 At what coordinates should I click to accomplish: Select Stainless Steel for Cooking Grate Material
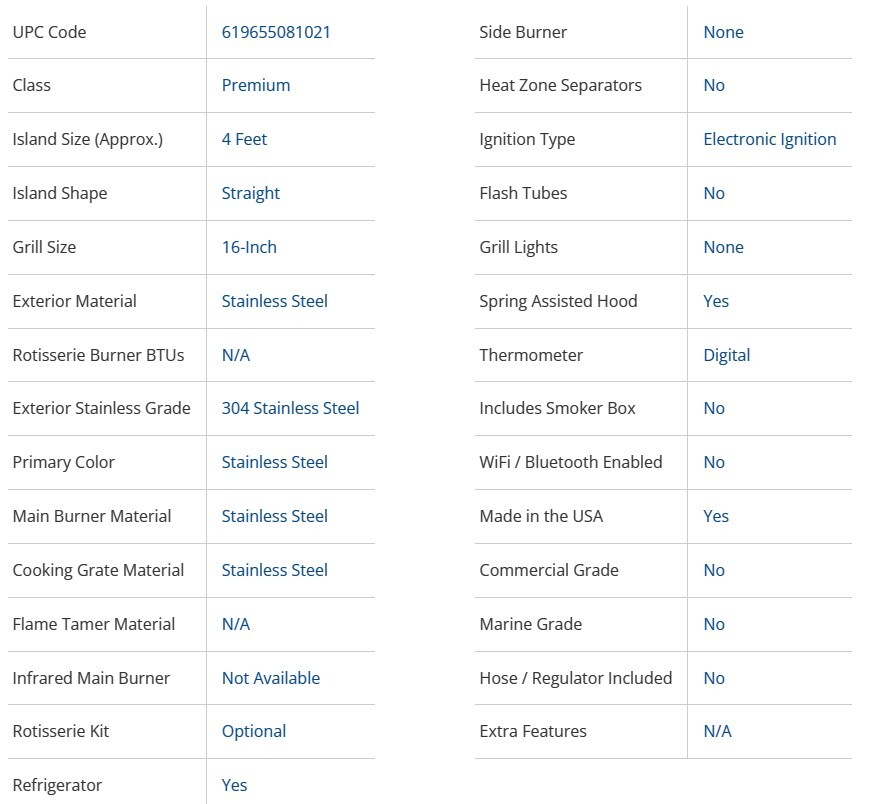click(x=274, y=570)
